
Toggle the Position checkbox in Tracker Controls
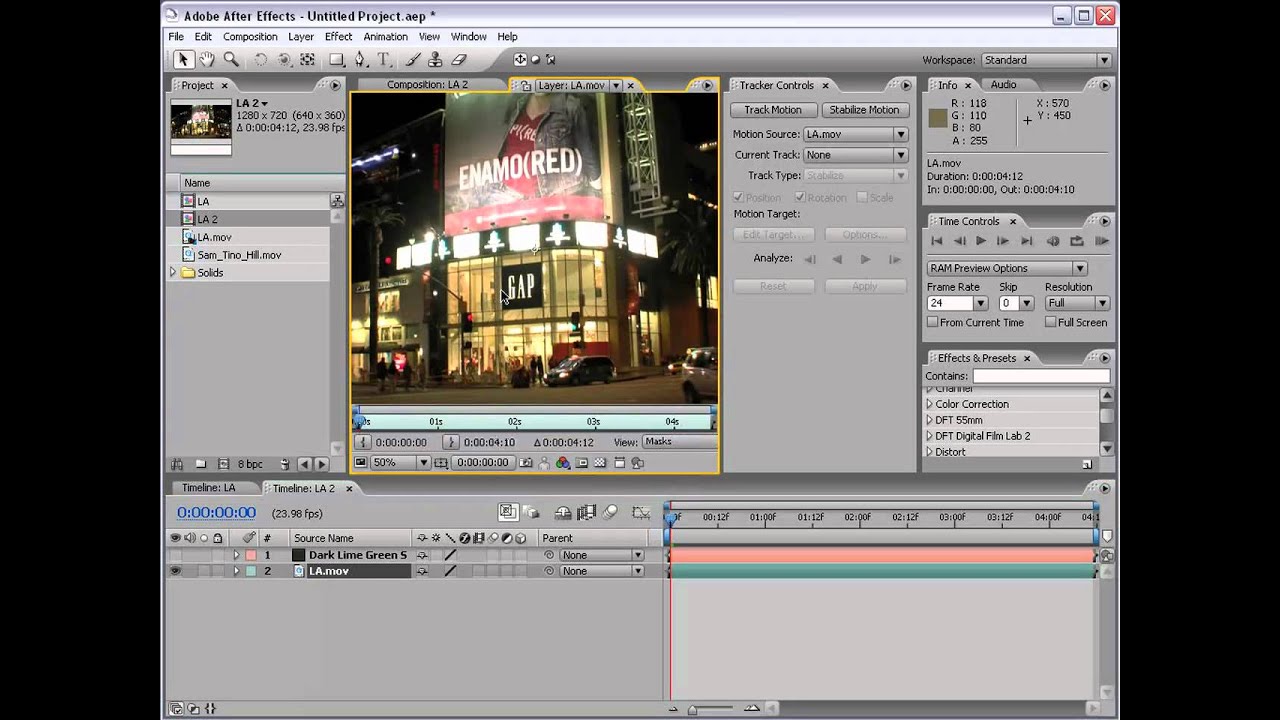739,197
